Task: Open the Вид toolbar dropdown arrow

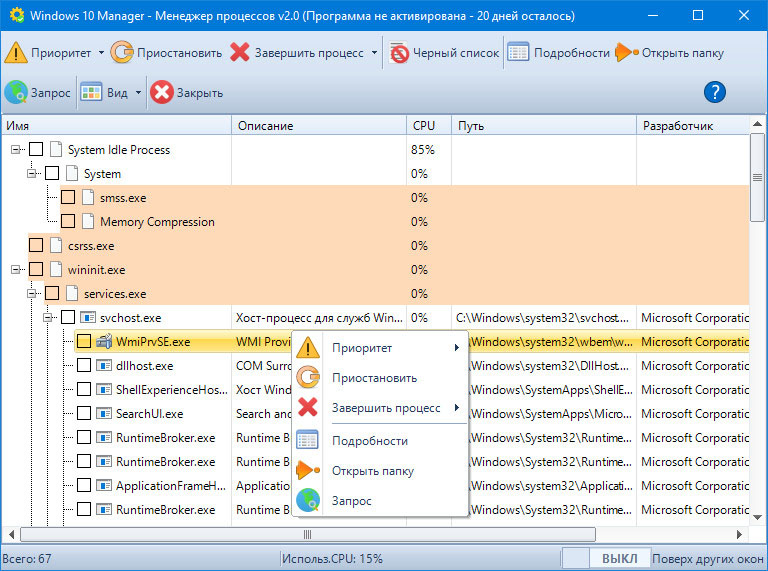Action: [x=138, y=92]
